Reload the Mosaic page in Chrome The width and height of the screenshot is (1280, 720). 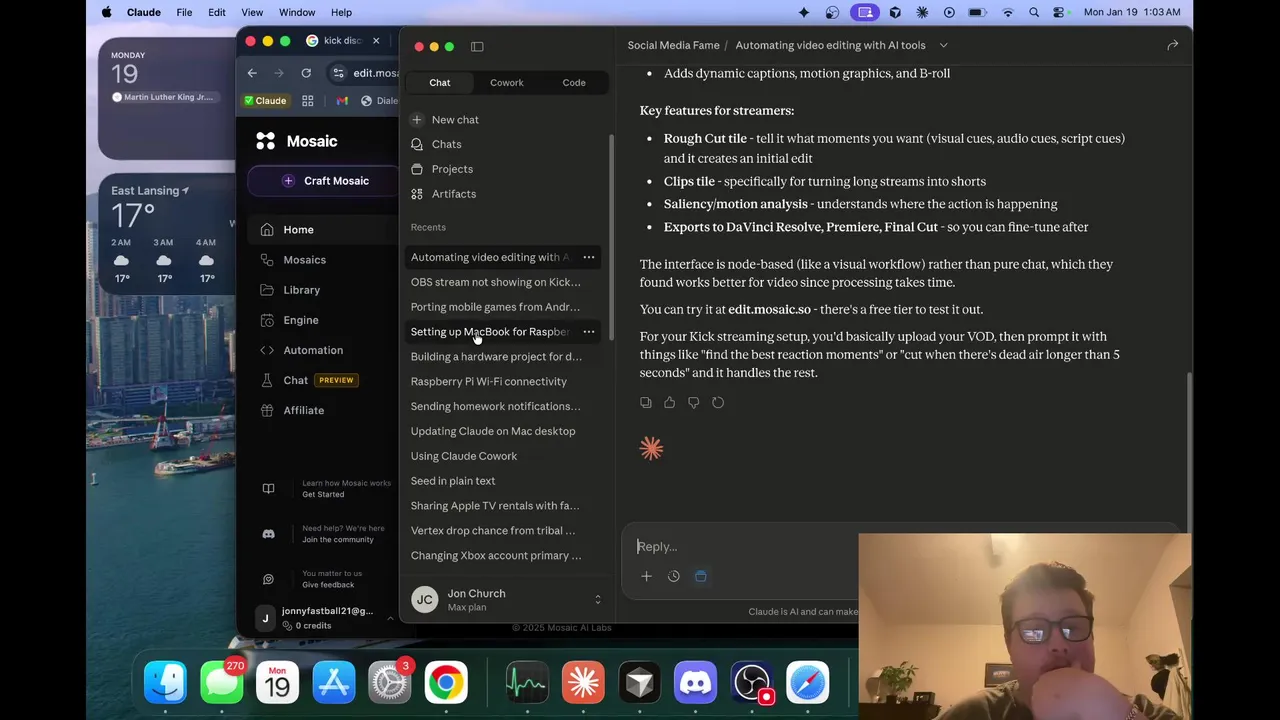(x=306, y=73)
